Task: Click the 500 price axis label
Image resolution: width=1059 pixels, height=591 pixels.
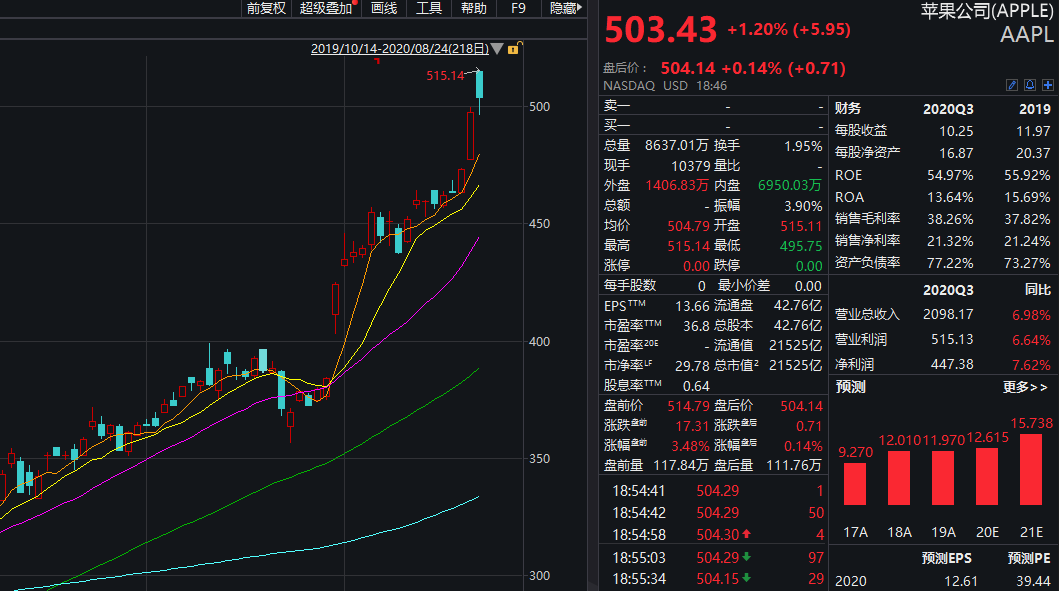Action: (x=540, y=107)
